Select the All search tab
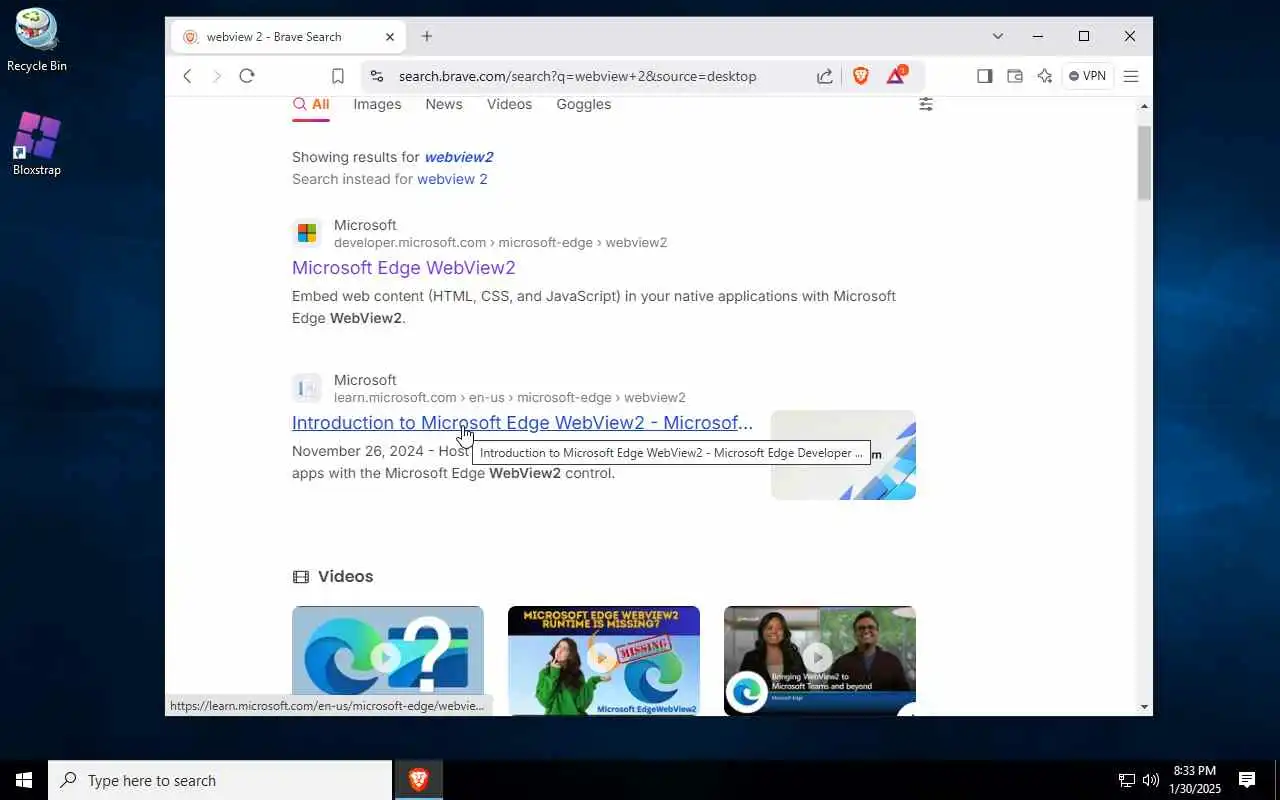This screenshot has height=800, width=1280. click(311, 104)
